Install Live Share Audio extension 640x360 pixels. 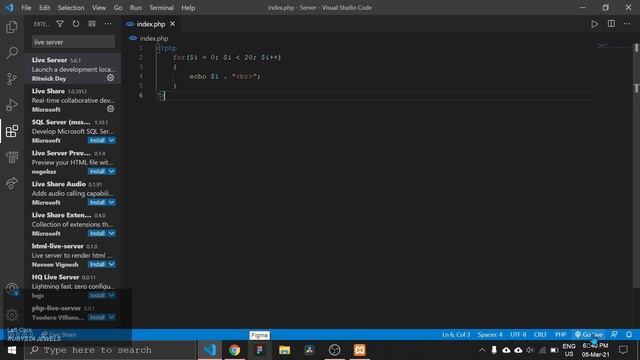tap(97, 202)
